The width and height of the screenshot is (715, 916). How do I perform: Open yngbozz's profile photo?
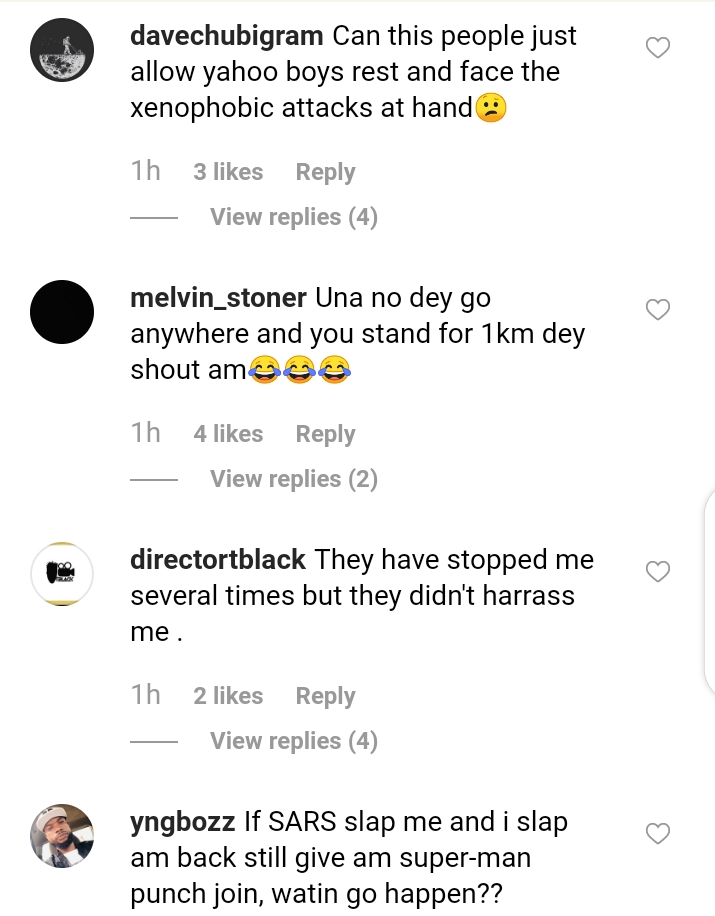(62, 836)
